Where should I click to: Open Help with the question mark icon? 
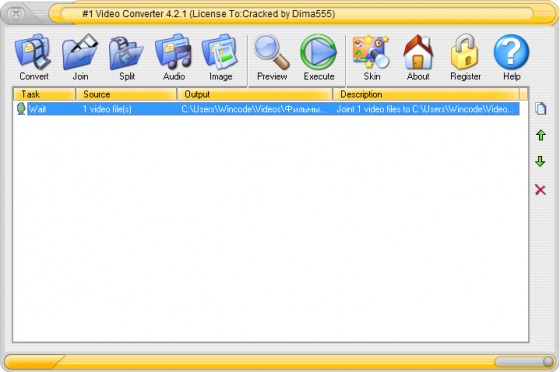(511, 57)
